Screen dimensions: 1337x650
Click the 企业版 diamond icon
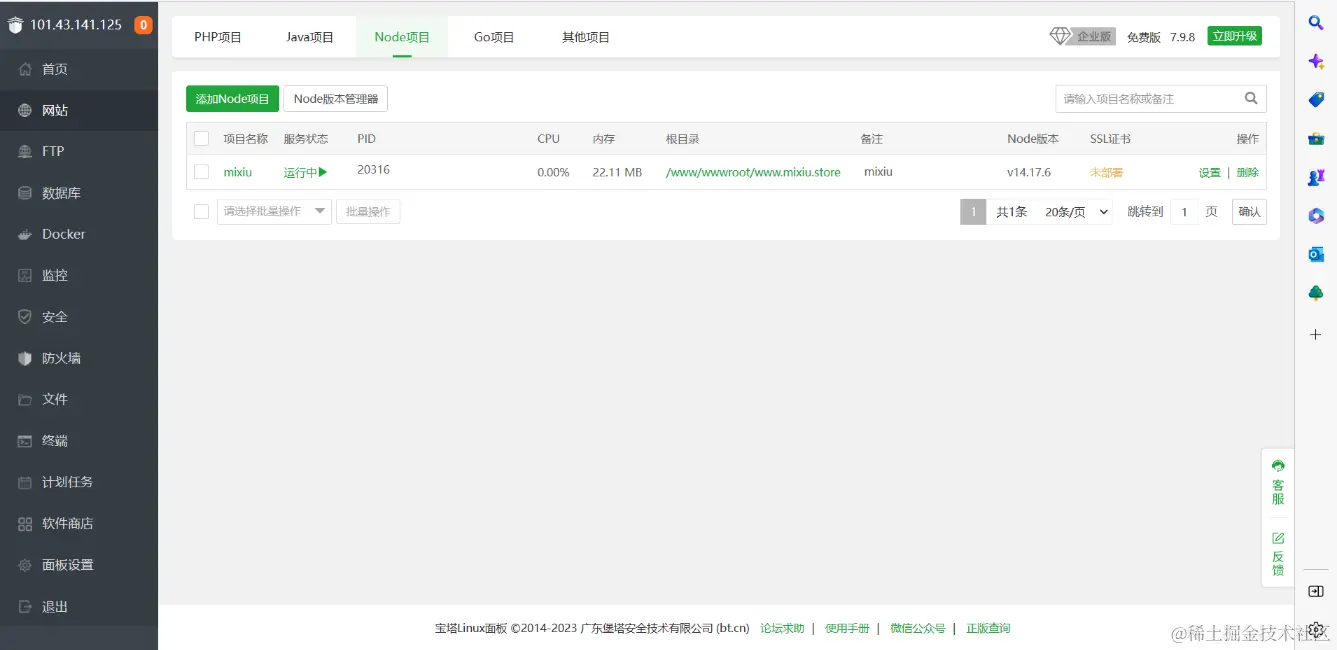pos(1060,36)
